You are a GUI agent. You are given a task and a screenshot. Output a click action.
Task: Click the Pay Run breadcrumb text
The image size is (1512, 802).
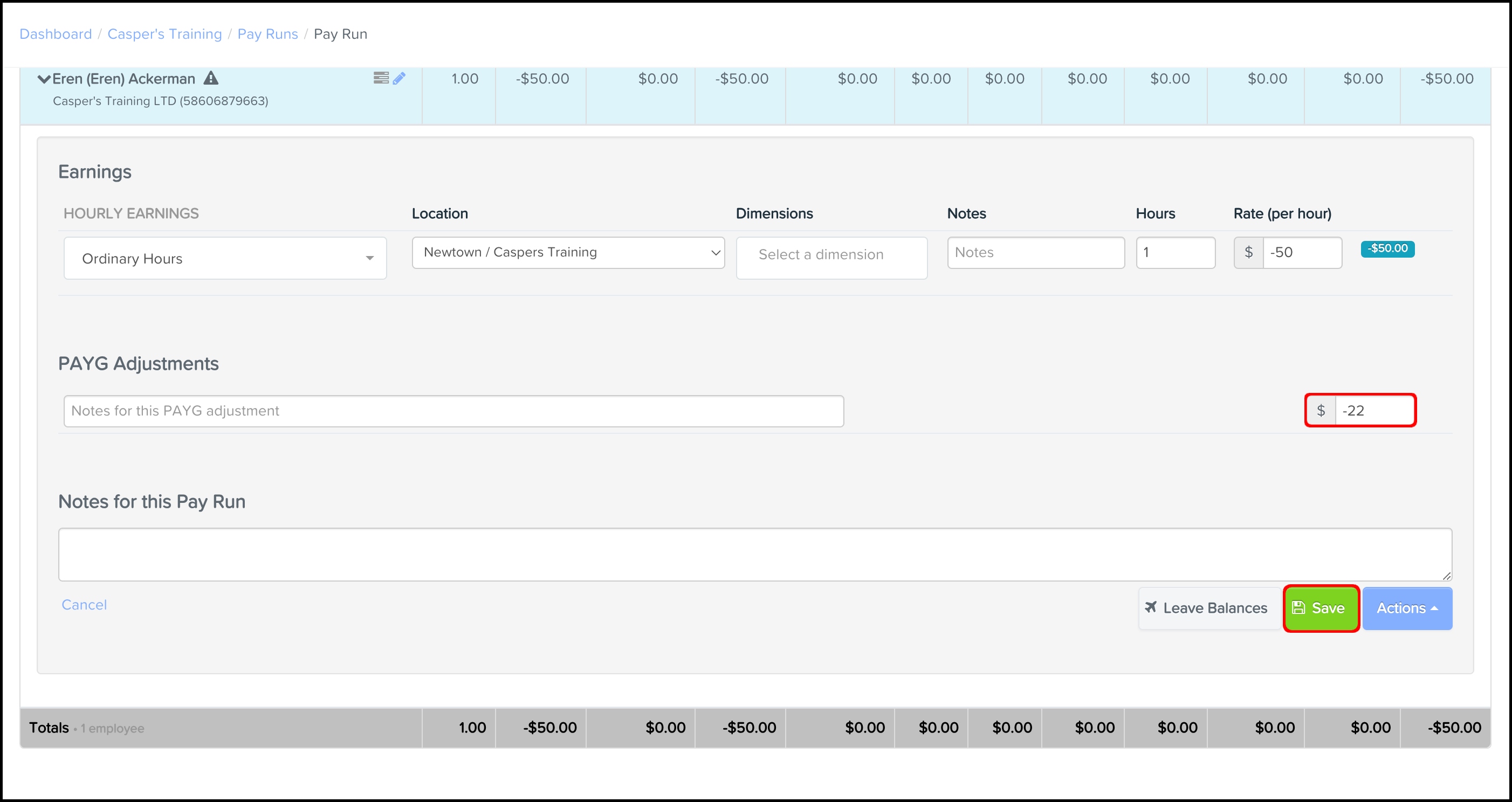[340, 34]
